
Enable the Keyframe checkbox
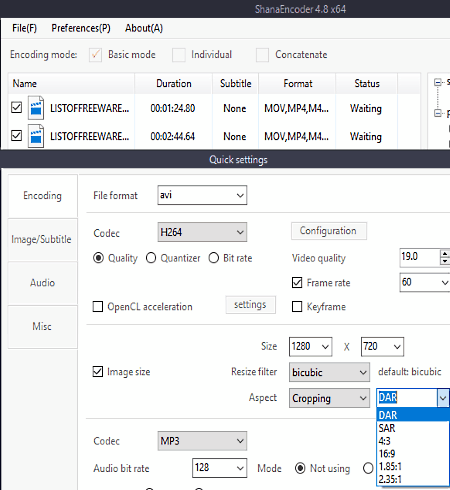click(x=297, y=306)
